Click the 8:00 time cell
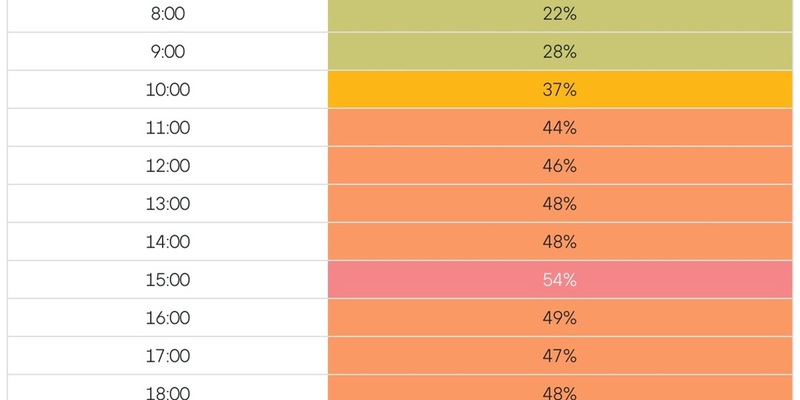 (x=167, y=14)
